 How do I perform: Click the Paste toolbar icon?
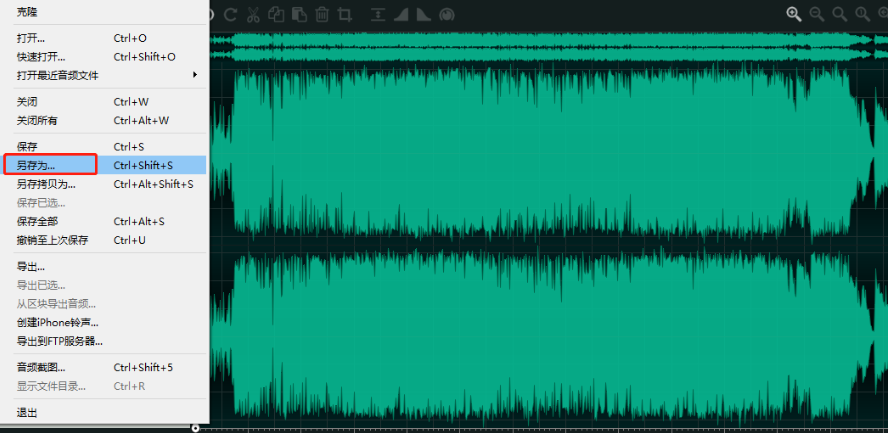click(299, 14)
